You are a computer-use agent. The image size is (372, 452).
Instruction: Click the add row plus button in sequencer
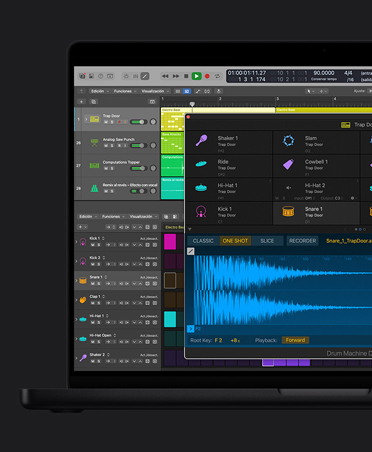(82, 227)
